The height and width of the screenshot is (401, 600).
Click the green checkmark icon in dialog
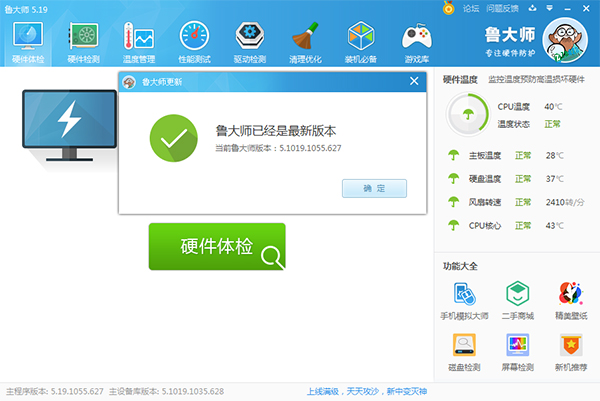(x=174, y=138)
